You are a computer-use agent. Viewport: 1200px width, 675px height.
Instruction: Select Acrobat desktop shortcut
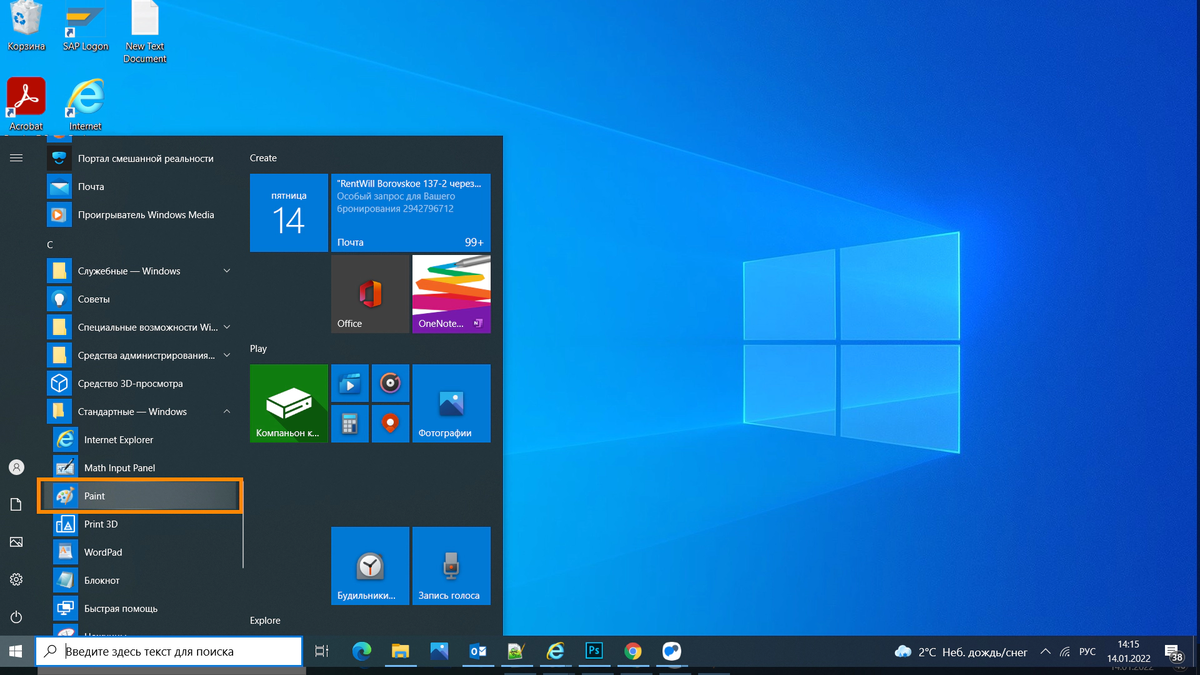[26, 104]
